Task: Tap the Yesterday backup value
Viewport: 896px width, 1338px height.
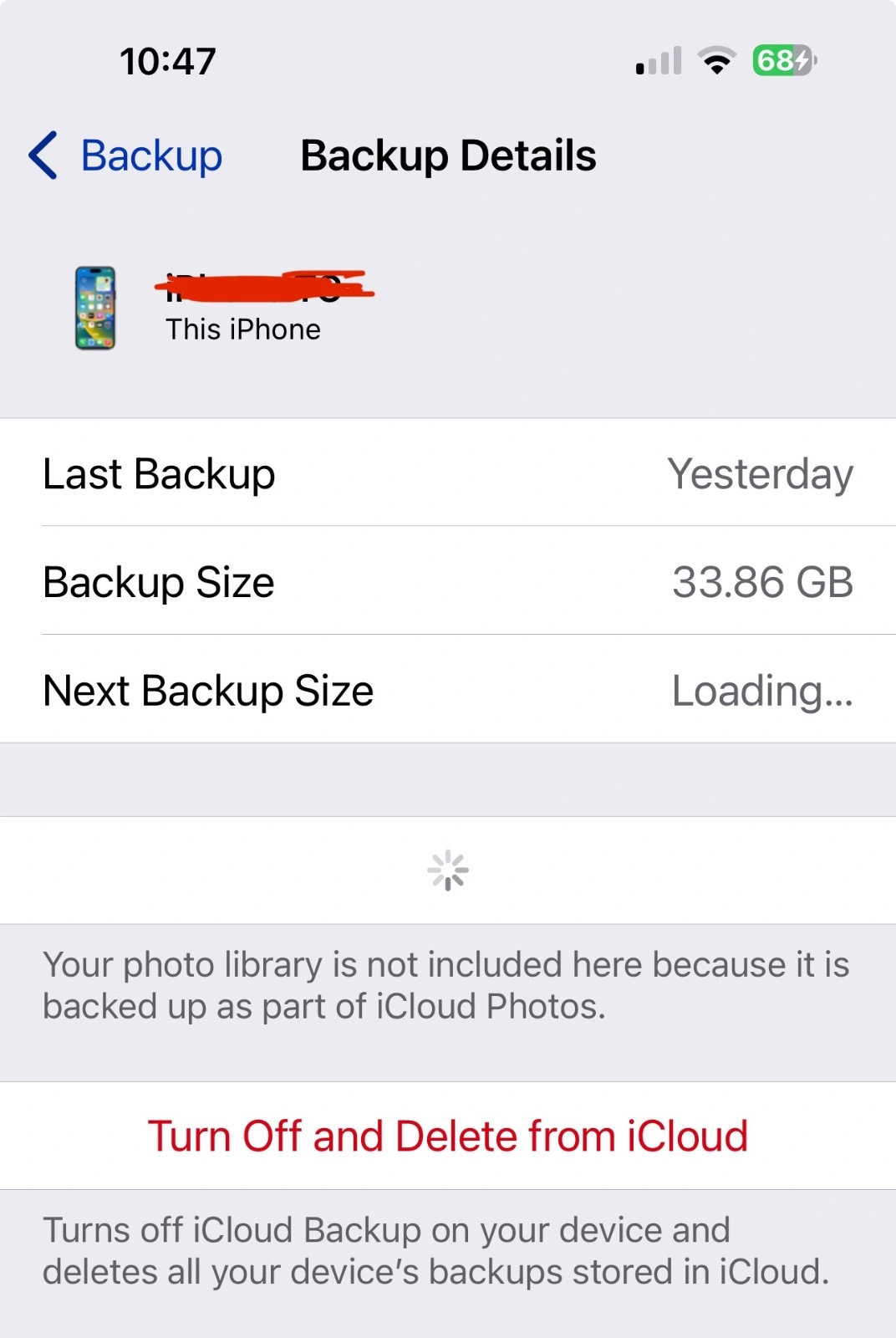Action: (761, 474)
